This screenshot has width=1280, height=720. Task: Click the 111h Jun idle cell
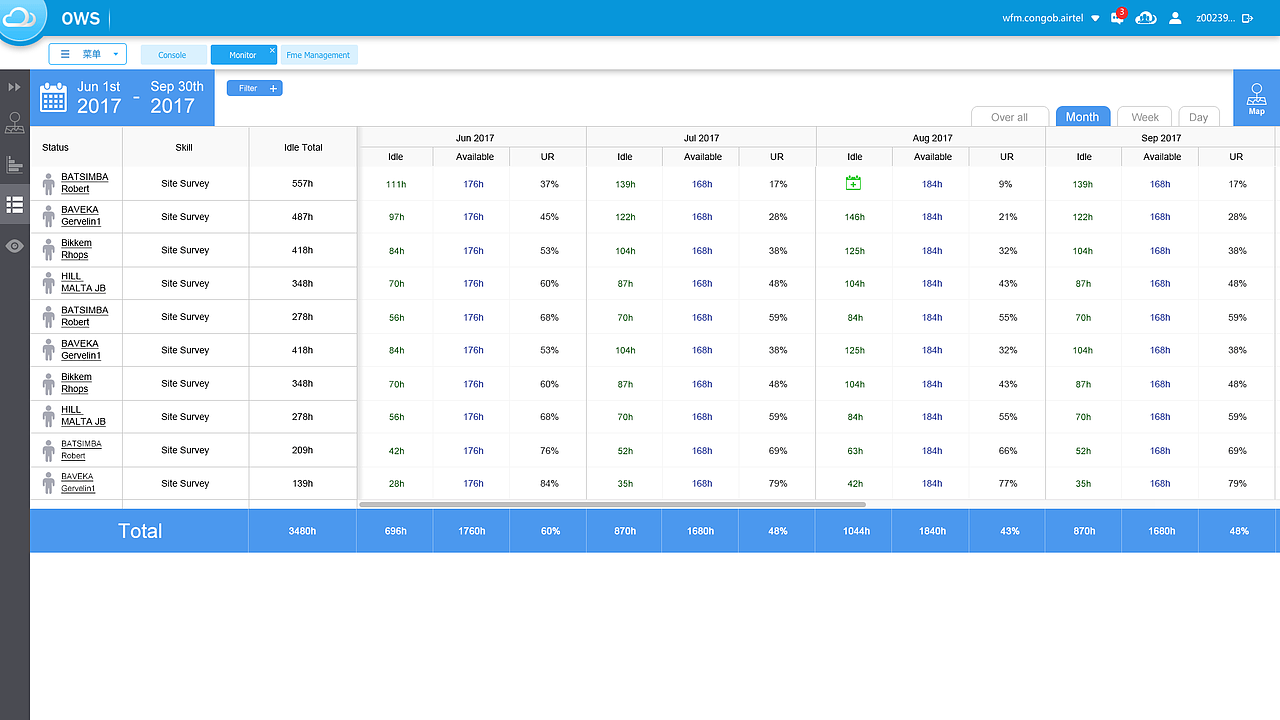coord(396,184)
